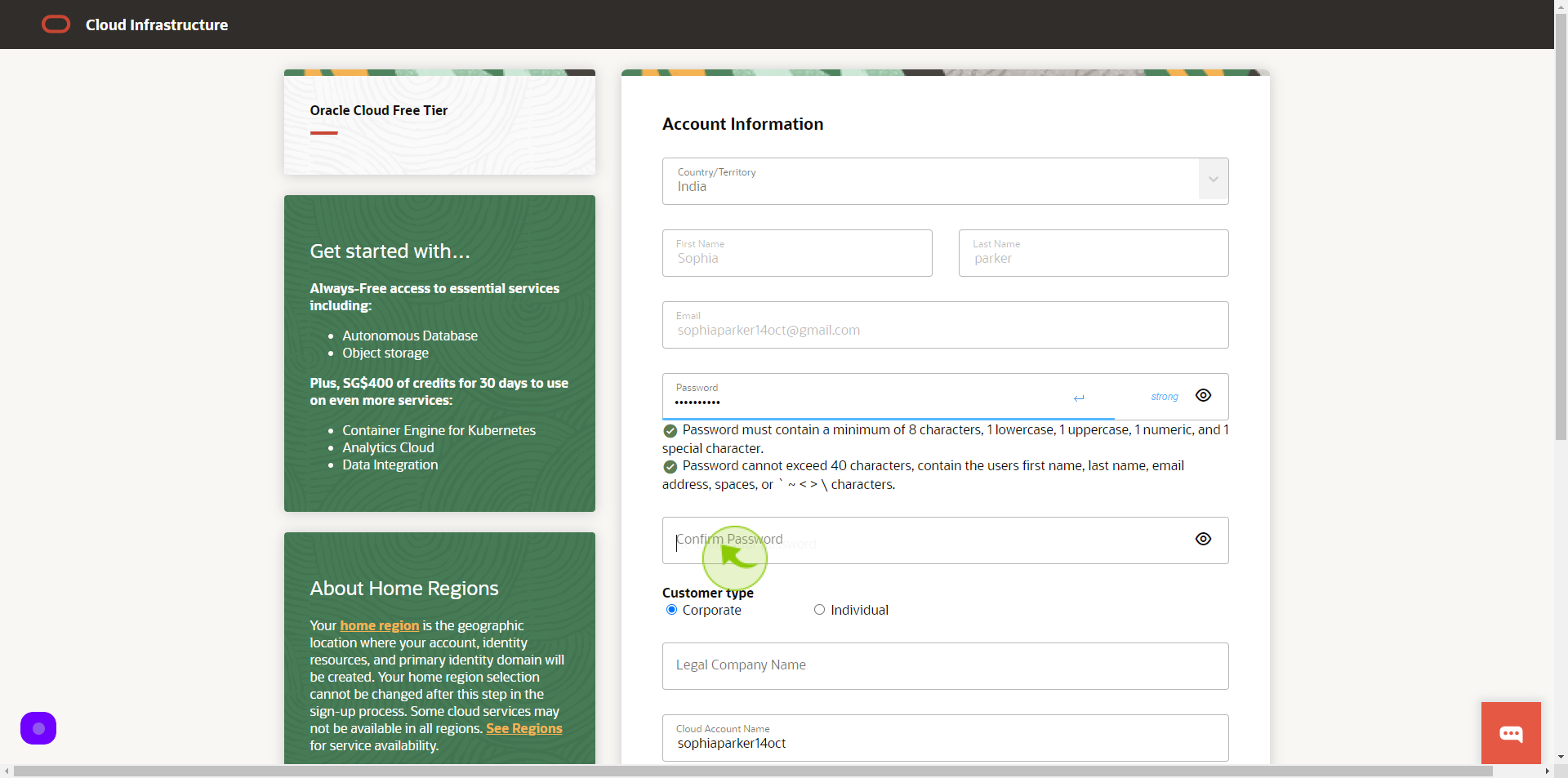Select the Corporate customer type
This screenshot has width=1568, height=778.
pos(671,610)
